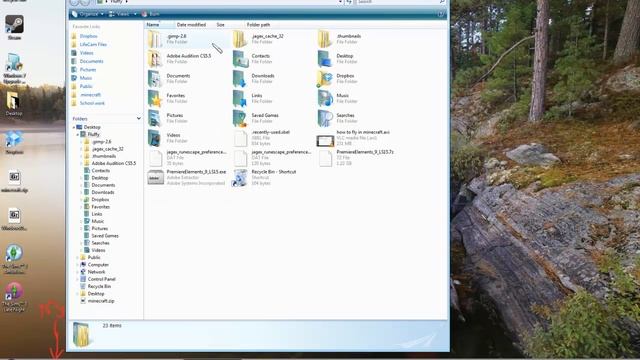Click the Windows 7 Upgrade desktop icon

(x=14, y=68)
